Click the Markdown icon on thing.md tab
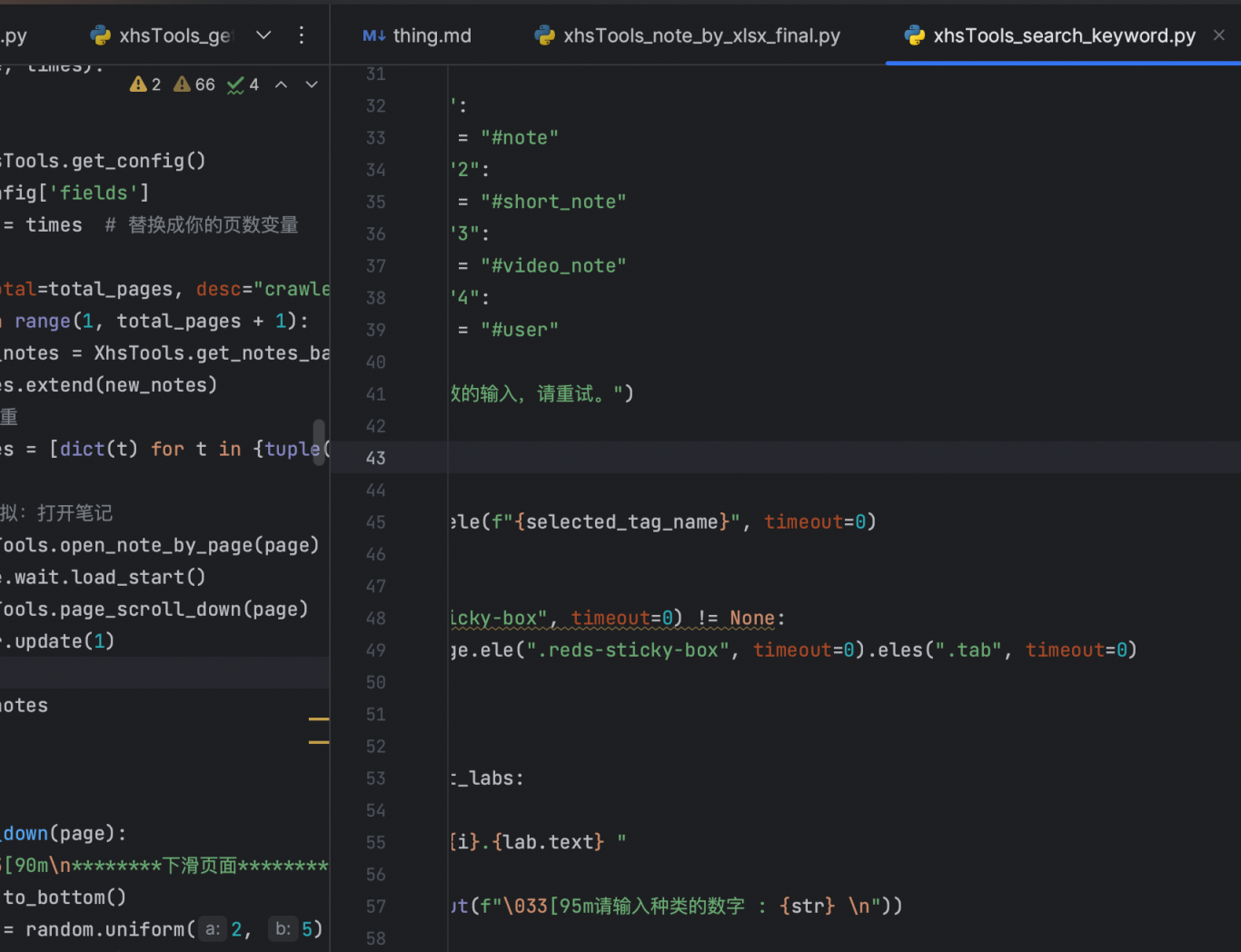 [x=373, y=35]
